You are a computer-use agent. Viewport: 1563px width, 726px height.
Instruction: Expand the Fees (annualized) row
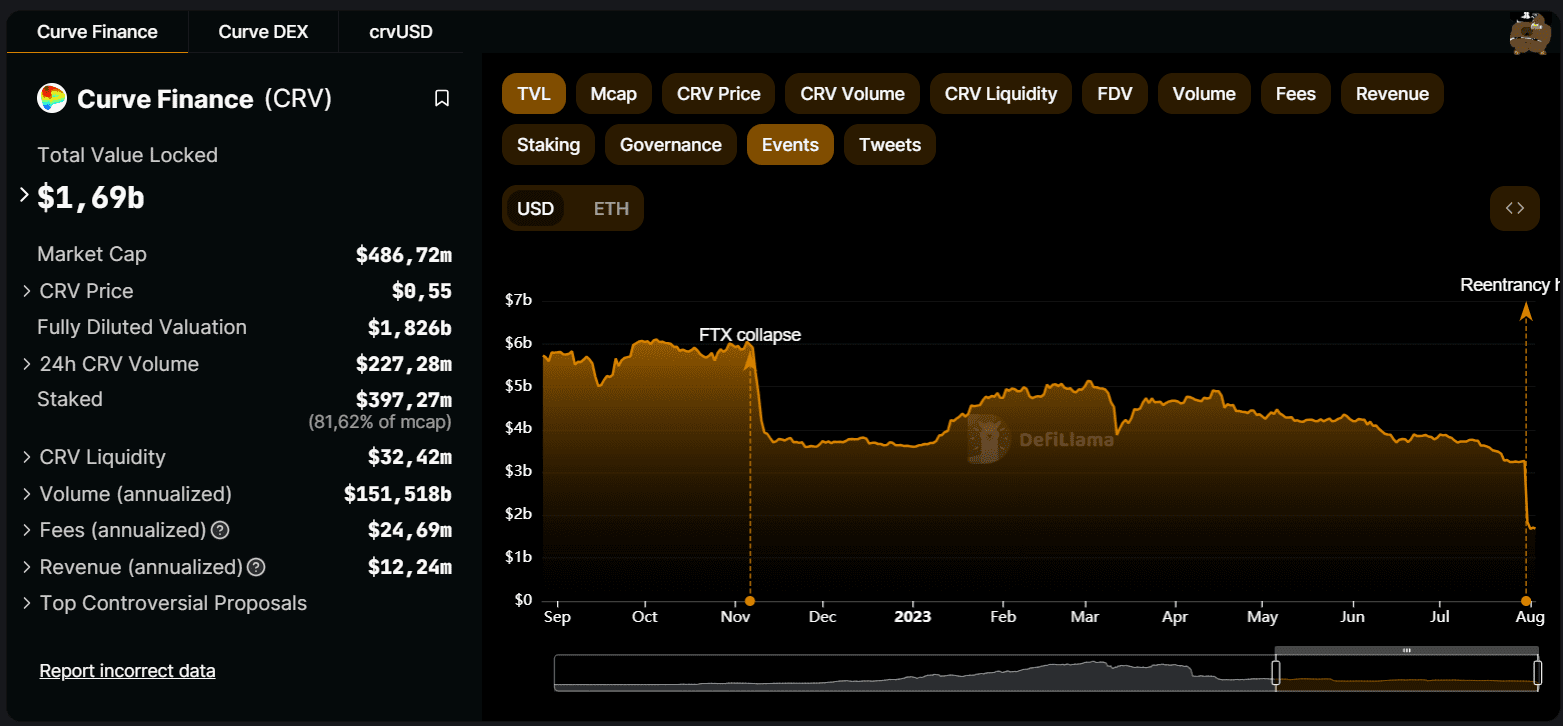(26, 530)
